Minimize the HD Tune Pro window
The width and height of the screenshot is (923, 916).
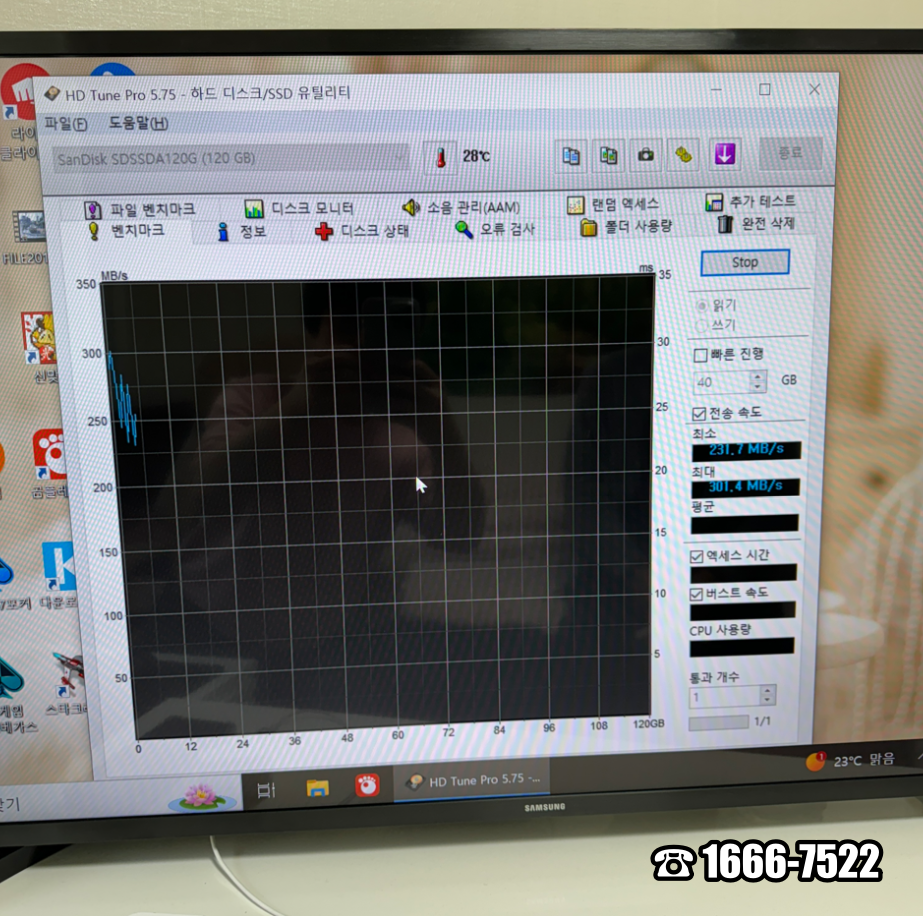pyautogui.click(x=716, y=90)
